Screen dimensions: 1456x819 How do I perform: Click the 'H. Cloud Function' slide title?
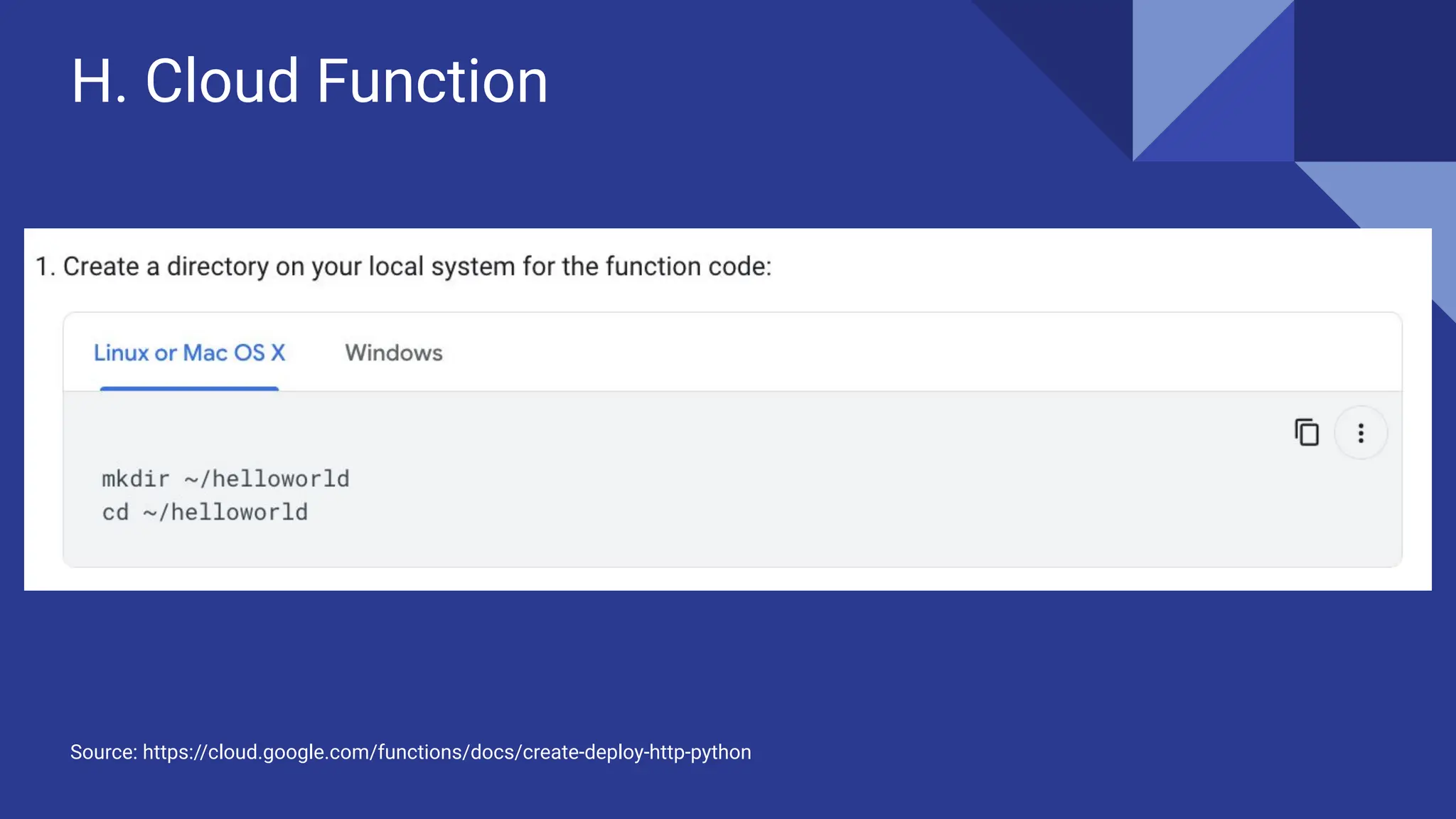pos(310,82)
